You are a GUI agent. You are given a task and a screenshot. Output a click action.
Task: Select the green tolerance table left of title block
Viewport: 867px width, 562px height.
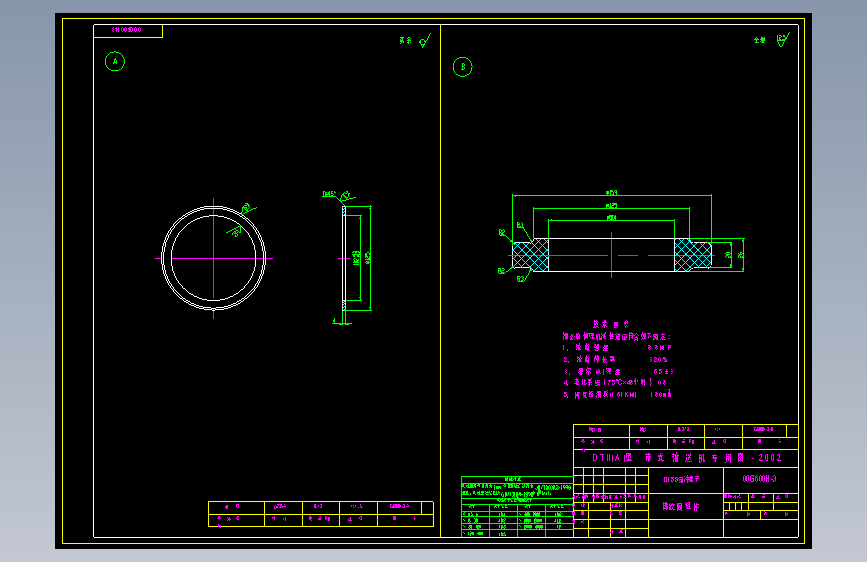point(517,506)
